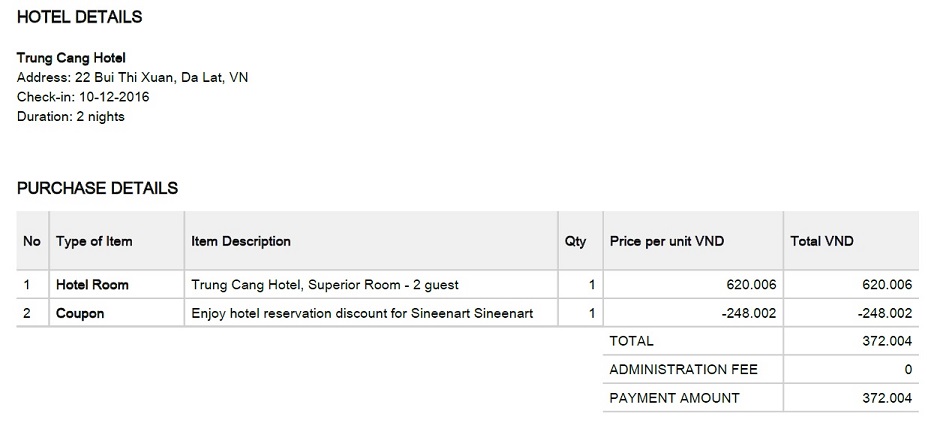Click the Price per unit VND header

(667, 241)
